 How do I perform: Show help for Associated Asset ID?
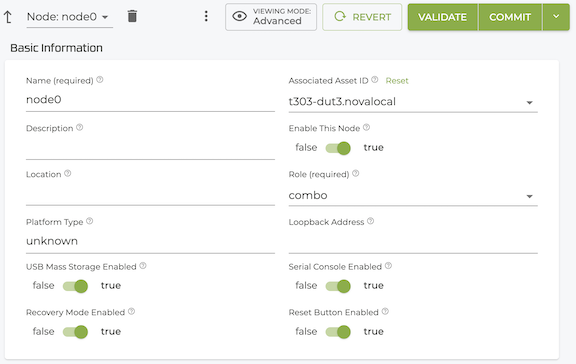(375, 80)
